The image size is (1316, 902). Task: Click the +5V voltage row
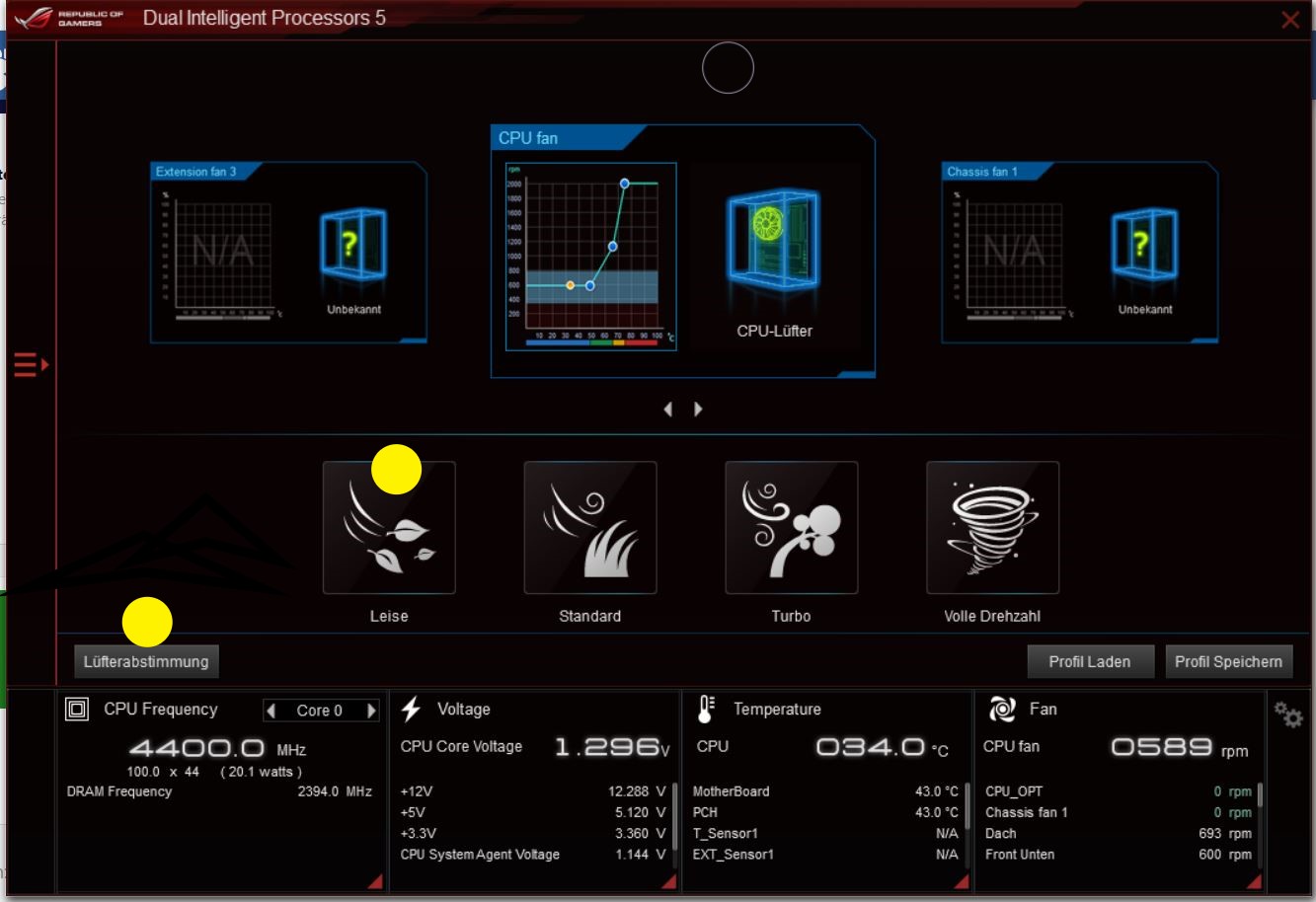pyautogui.click(x=533, y=812)
